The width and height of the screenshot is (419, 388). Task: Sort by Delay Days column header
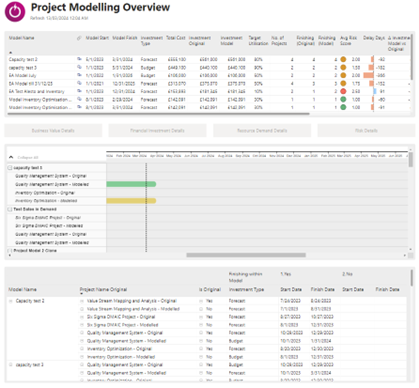click(x=374, y=38)
